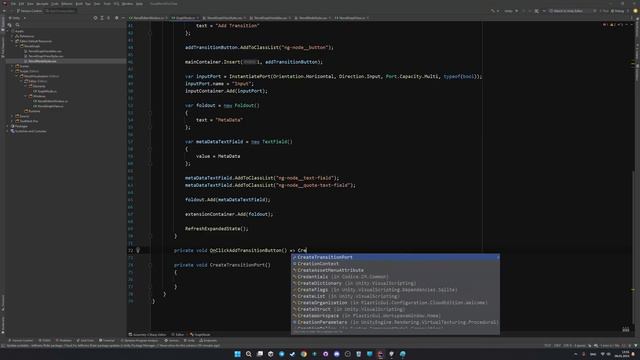
Task: Collapse the Scripts folder
Action: click(x=12, y=71)
